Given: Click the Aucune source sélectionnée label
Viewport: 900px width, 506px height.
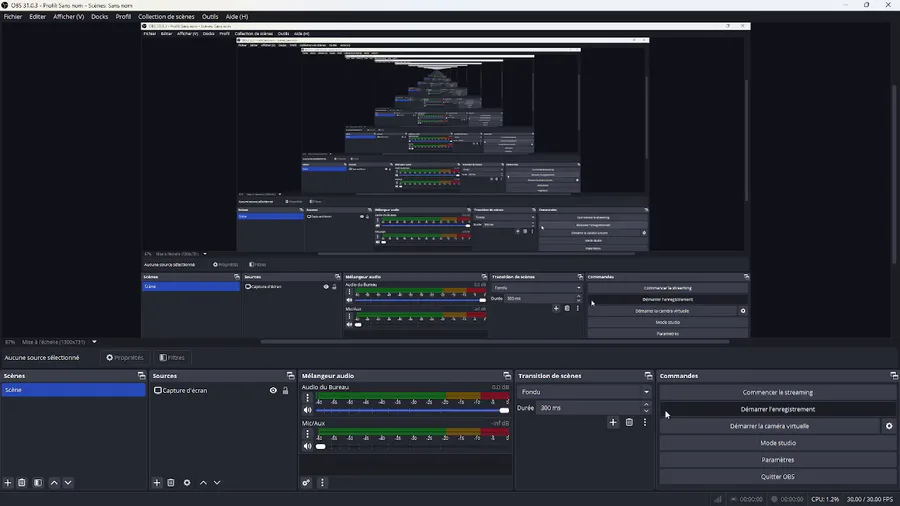Looking at the screenshot, I should coord(42,357).
